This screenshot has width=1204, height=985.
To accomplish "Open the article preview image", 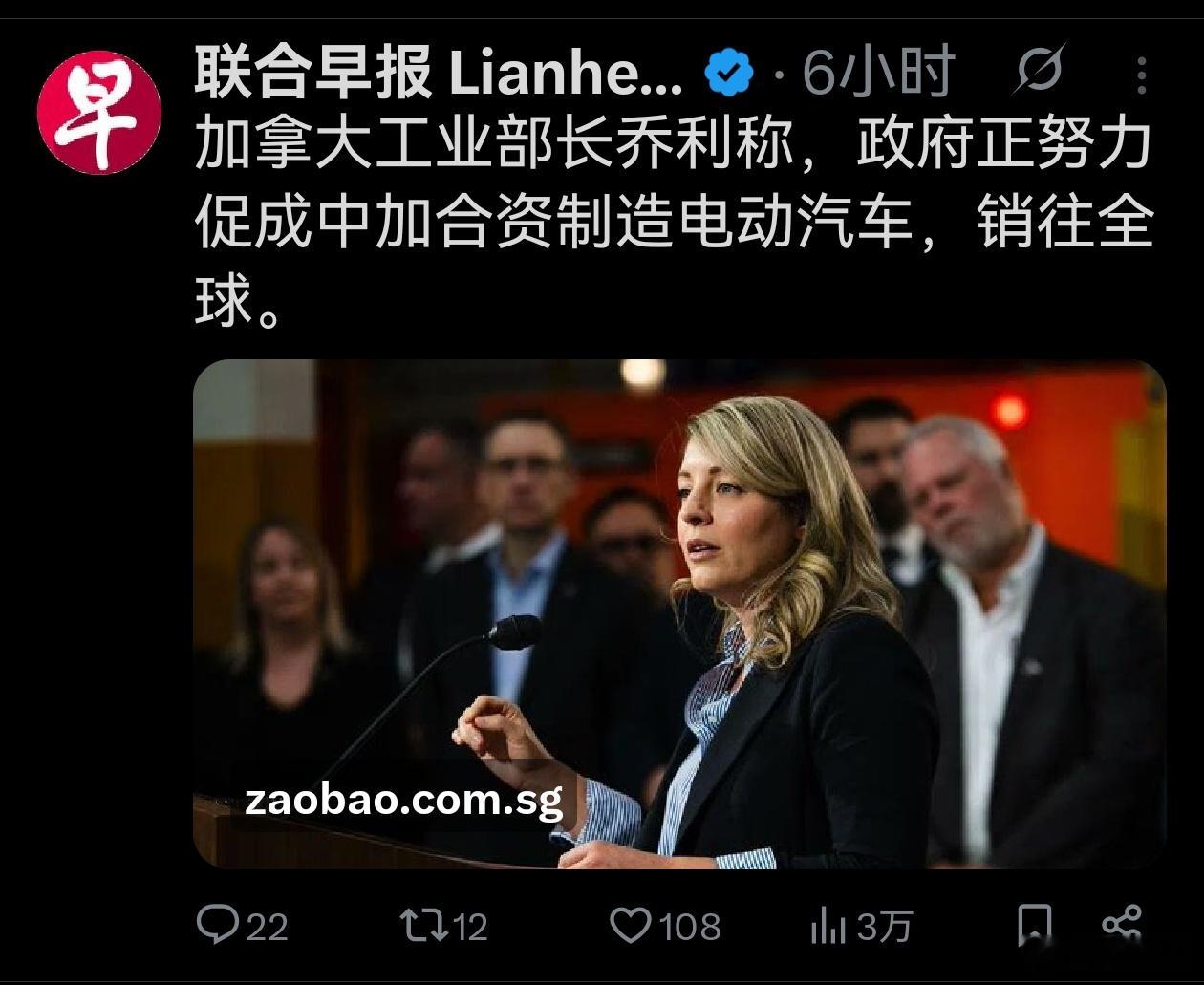I will pos(679,613).
